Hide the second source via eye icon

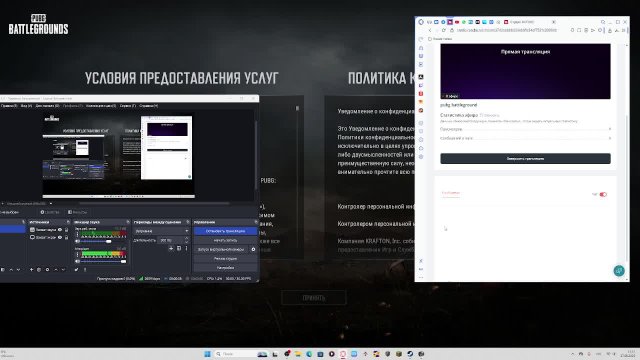click(x=60, y=237)
